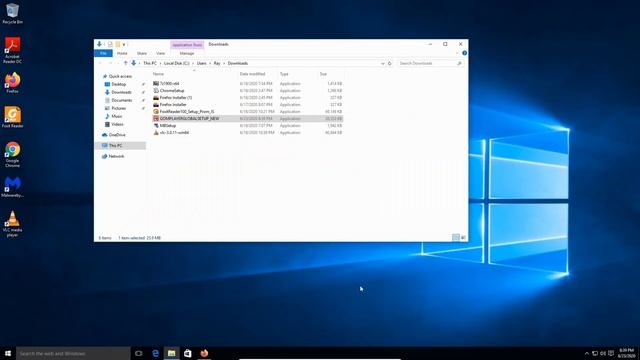This screenshot has width=640, height=360.
Task: Show hidden system tray icons
Action: coord(587,353)
